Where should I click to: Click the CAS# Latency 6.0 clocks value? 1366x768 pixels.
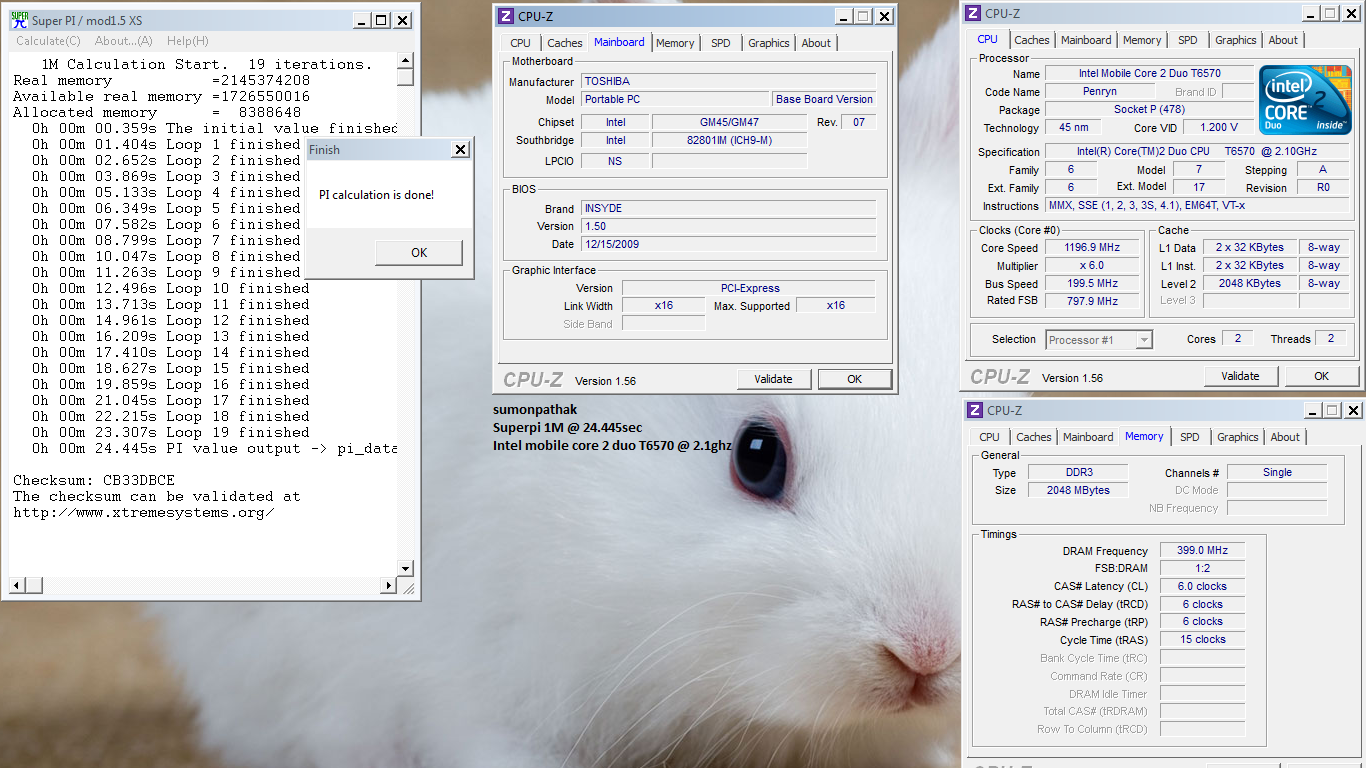click(1202, 586)
